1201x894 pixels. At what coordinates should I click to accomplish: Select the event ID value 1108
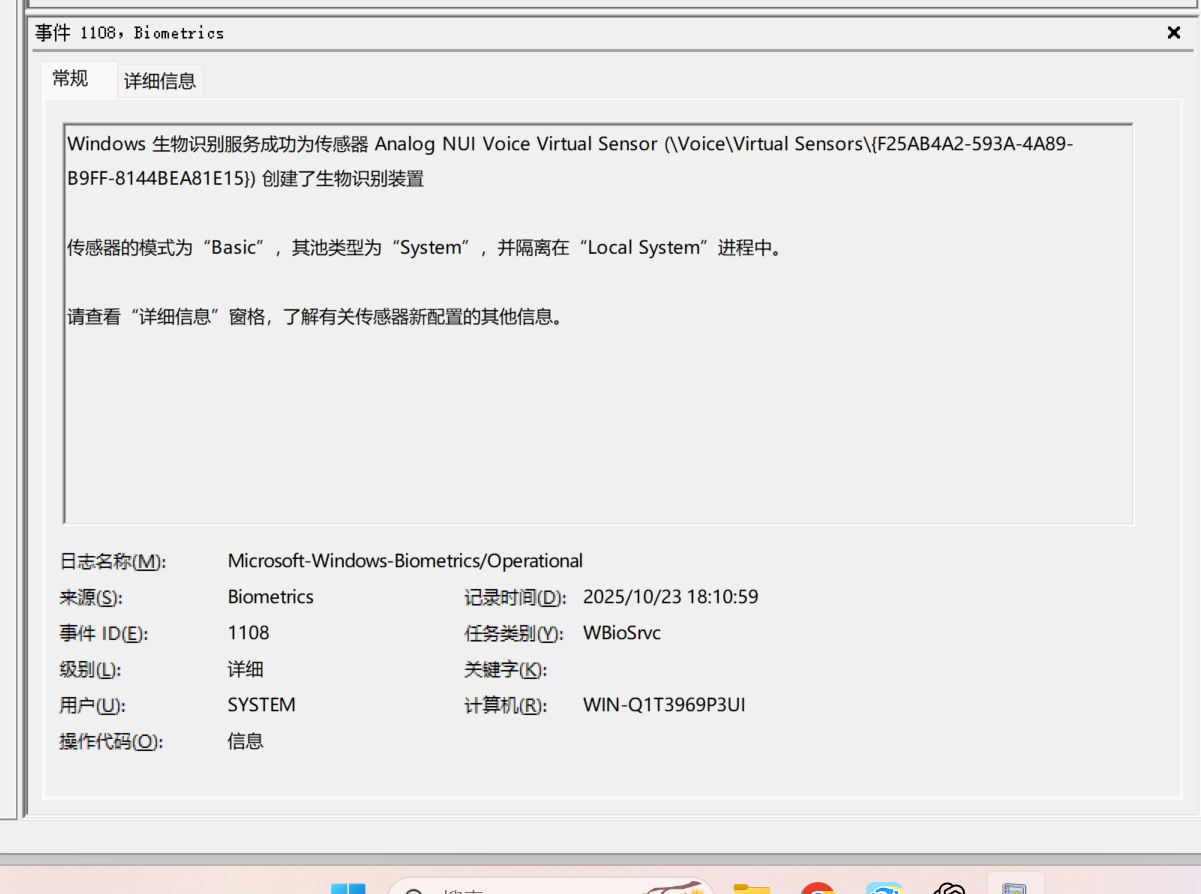click(x=249, y=633)
